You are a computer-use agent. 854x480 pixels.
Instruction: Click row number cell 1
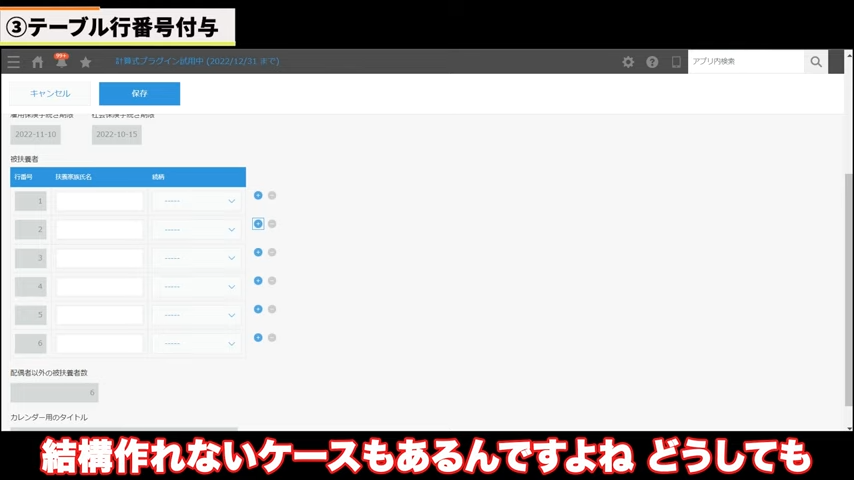click(x=30, y=201)
